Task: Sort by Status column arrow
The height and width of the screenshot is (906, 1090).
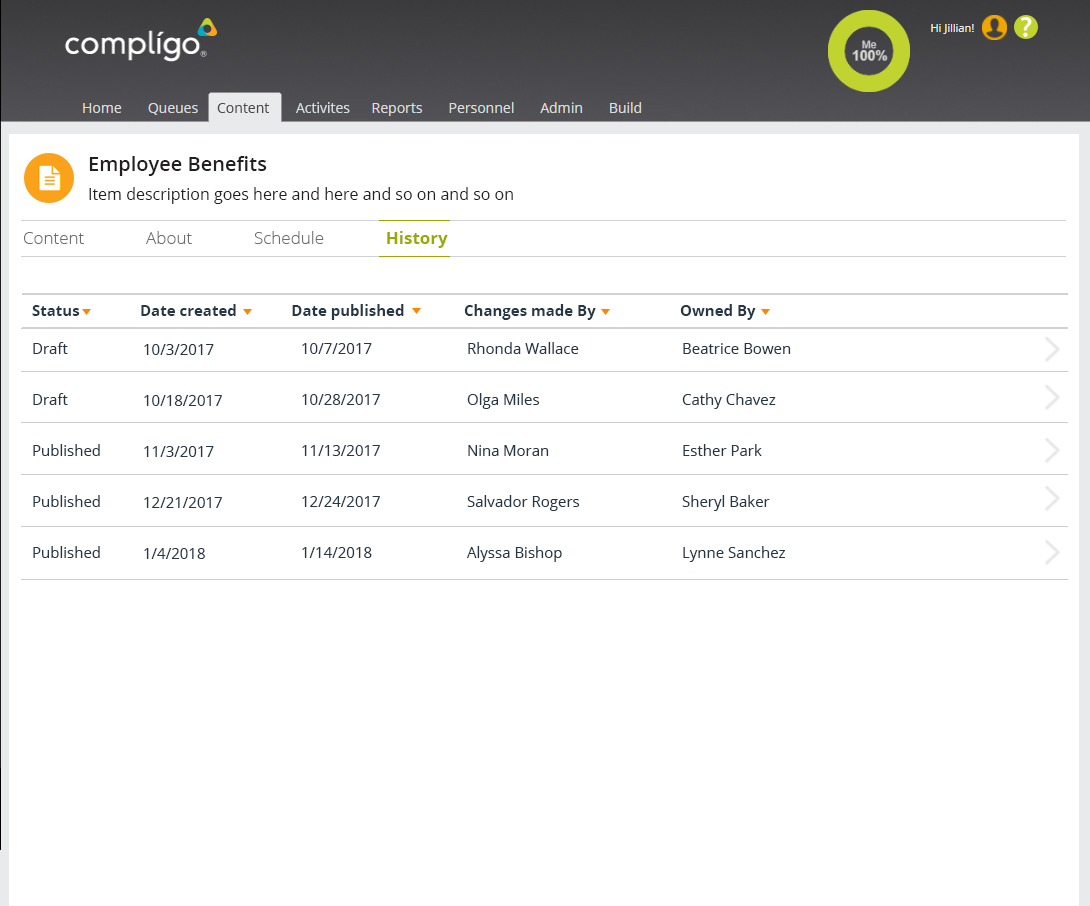Action: click(x=87, y=312)
